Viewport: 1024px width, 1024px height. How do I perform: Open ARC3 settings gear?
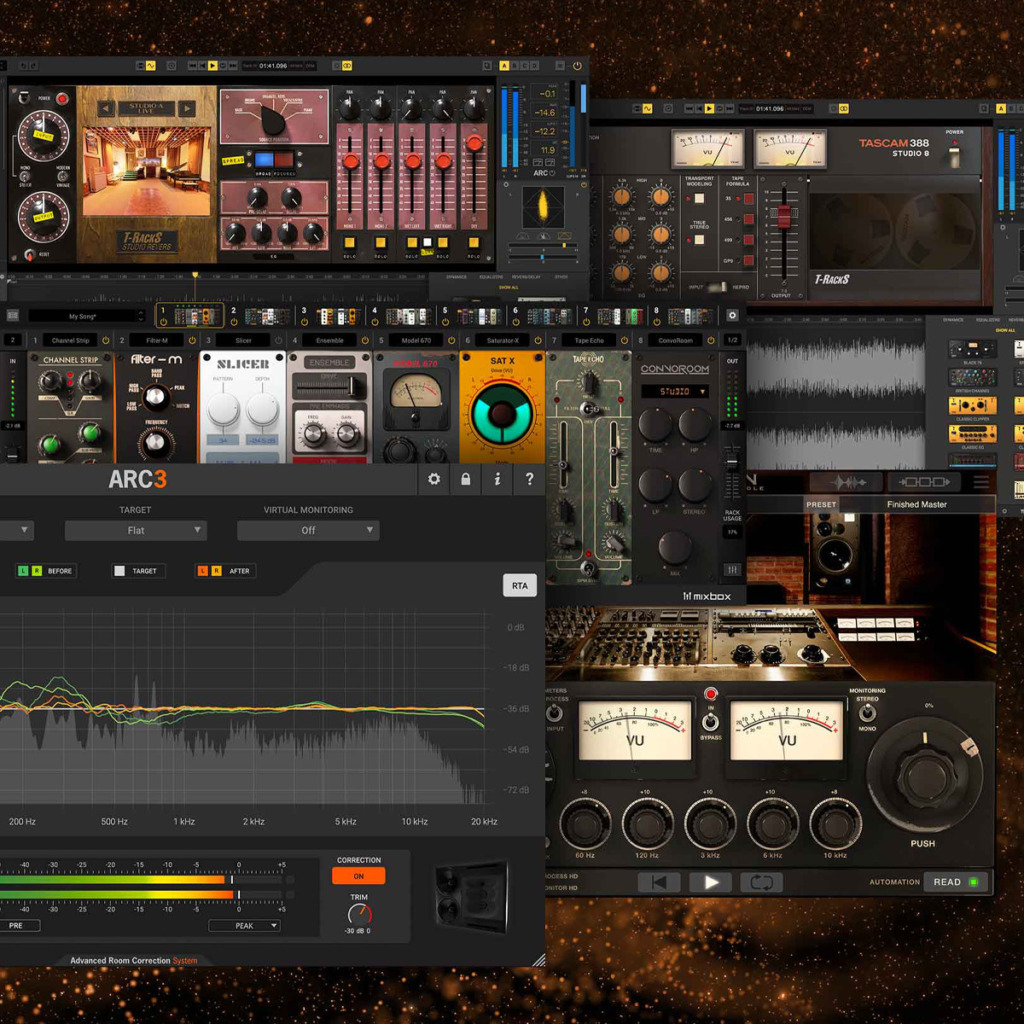tap(434, 479)
